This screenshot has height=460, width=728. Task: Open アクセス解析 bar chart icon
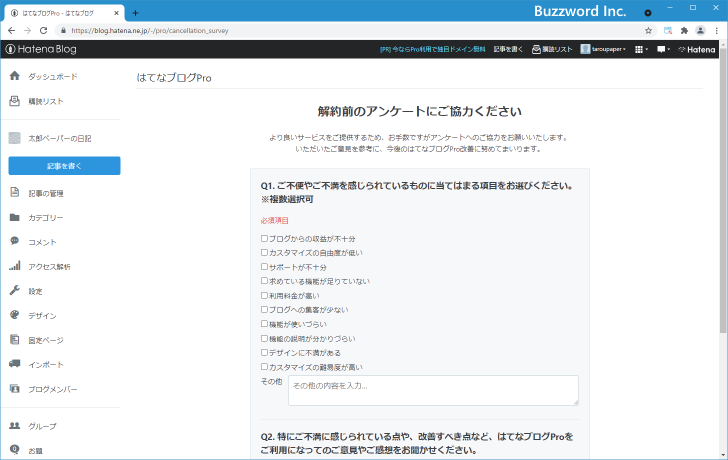(x=14, y=266)
